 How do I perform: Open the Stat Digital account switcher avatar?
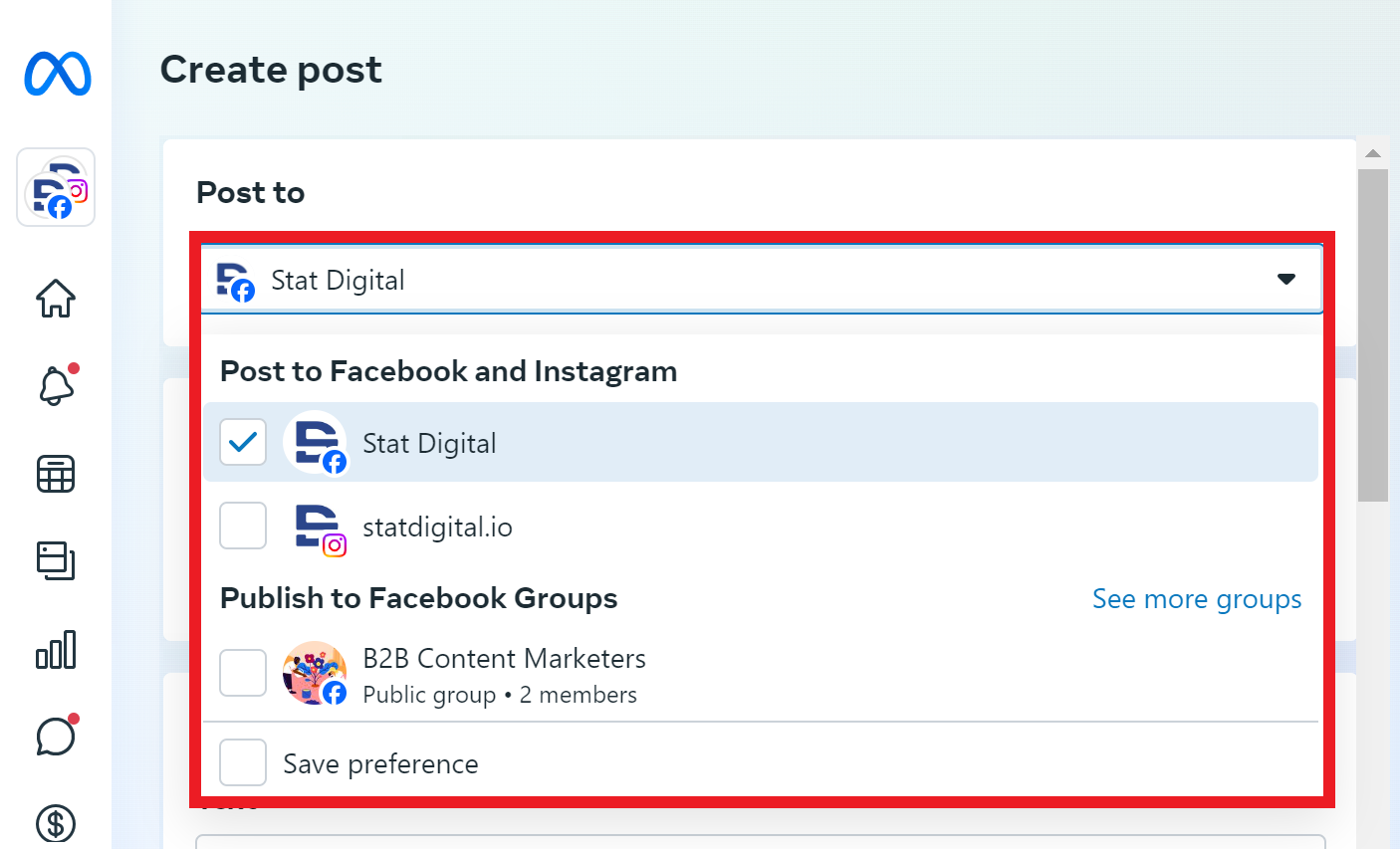56,187
